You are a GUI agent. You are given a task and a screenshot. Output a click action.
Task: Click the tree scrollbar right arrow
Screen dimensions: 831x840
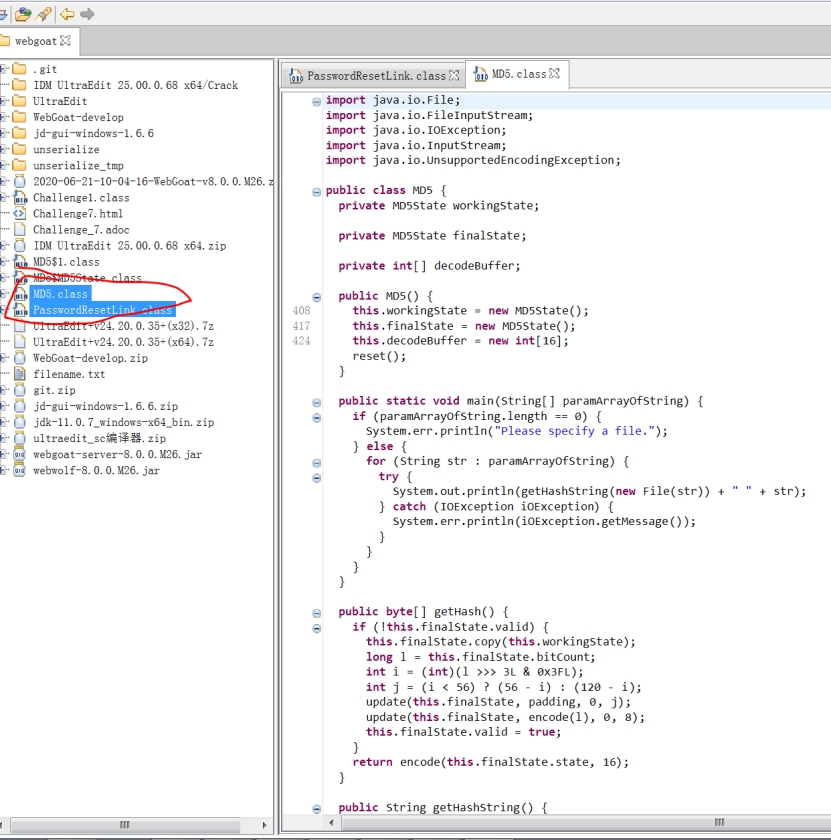pyautogui.click(x=264, y=825)
